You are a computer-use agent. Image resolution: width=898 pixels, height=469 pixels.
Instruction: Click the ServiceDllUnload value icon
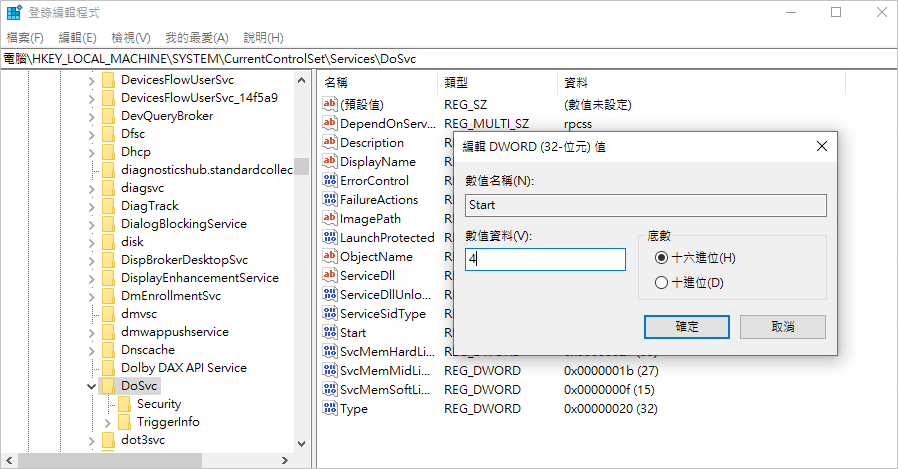[329, 294]
